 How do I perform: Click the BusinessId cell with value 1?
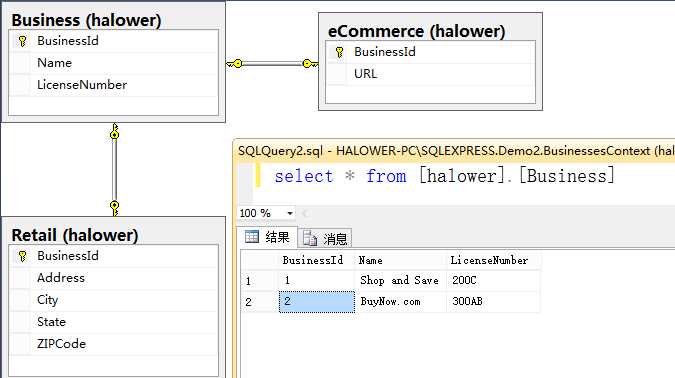[317, 281]
